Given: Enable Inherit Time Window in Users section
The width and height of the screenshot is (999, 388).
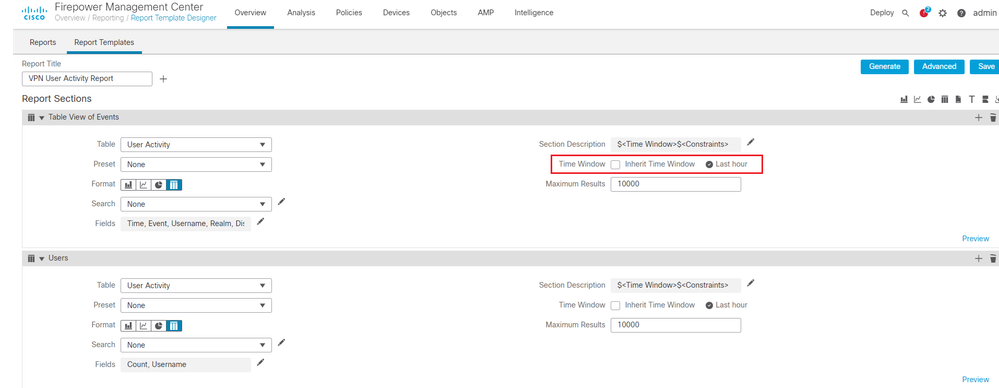Looking at the screenshot, I should coord(615,305).
